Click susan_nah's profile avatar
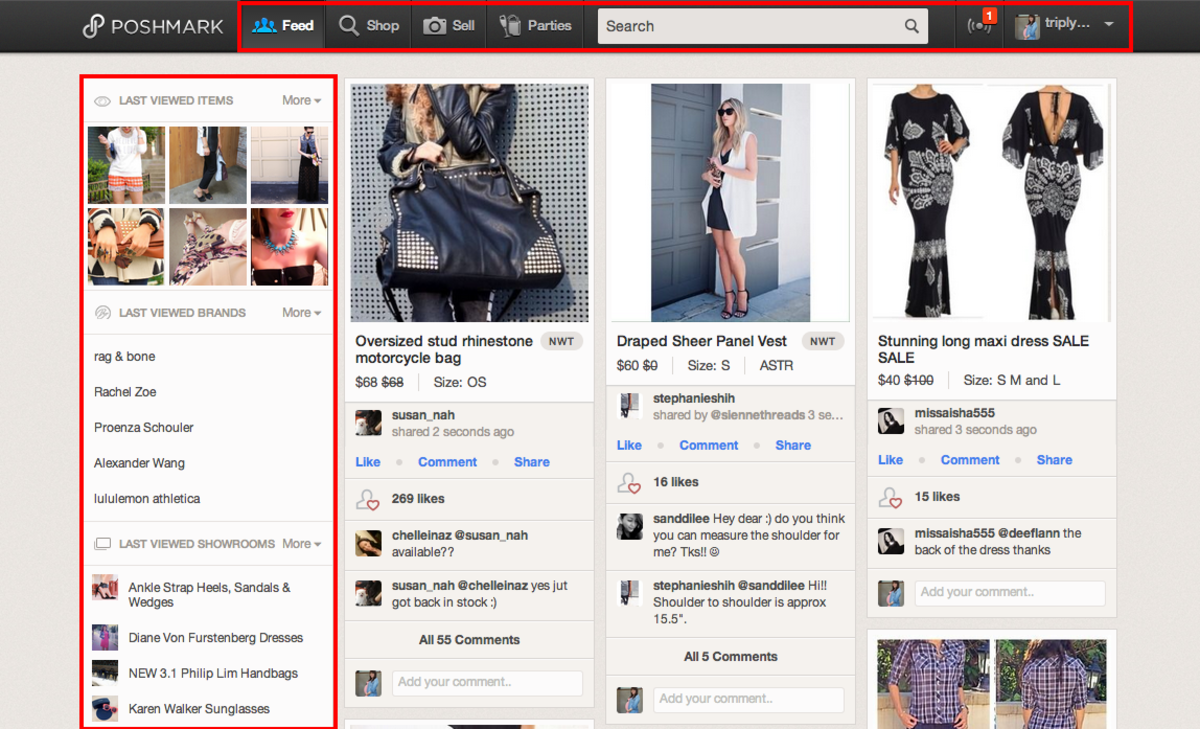Image resolution: width=1200 pixels, height=729 pixels. point(368,422)
